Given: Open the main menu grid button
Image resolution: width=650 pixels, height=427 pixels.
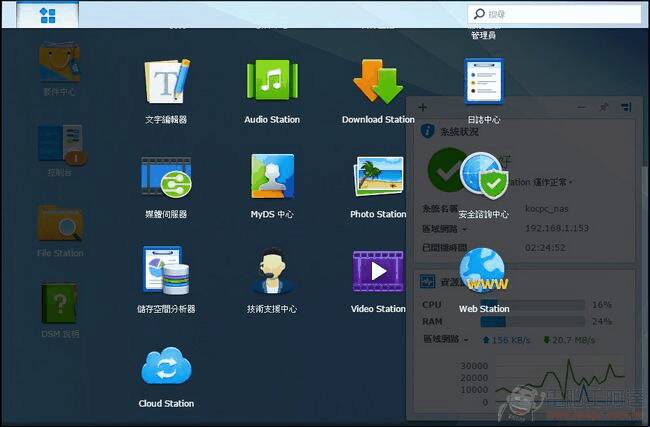Looking at the screenshot, I should [x=47, y=15].
